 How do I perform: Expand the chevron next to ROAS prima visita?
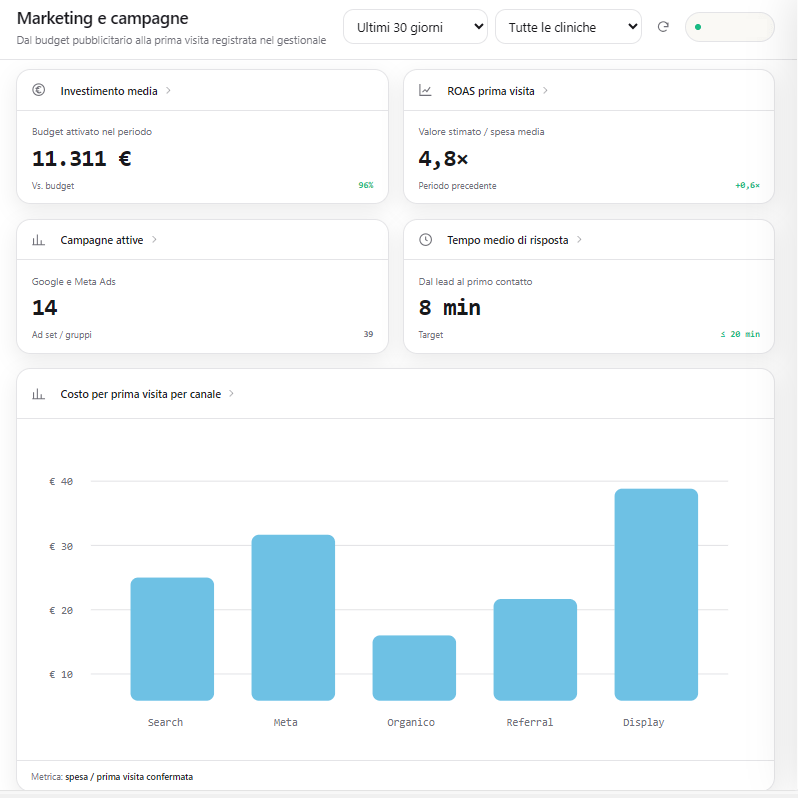(545, 91)
